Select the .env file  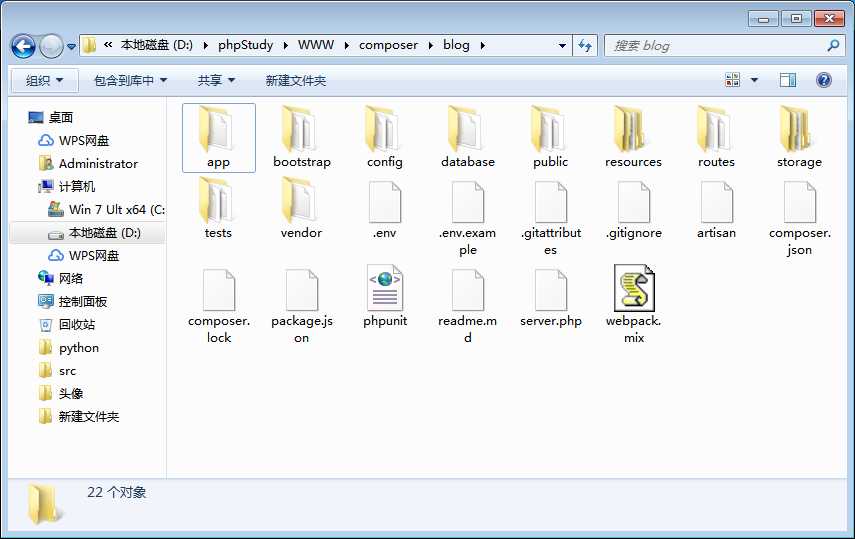click(x=384, y=210)
